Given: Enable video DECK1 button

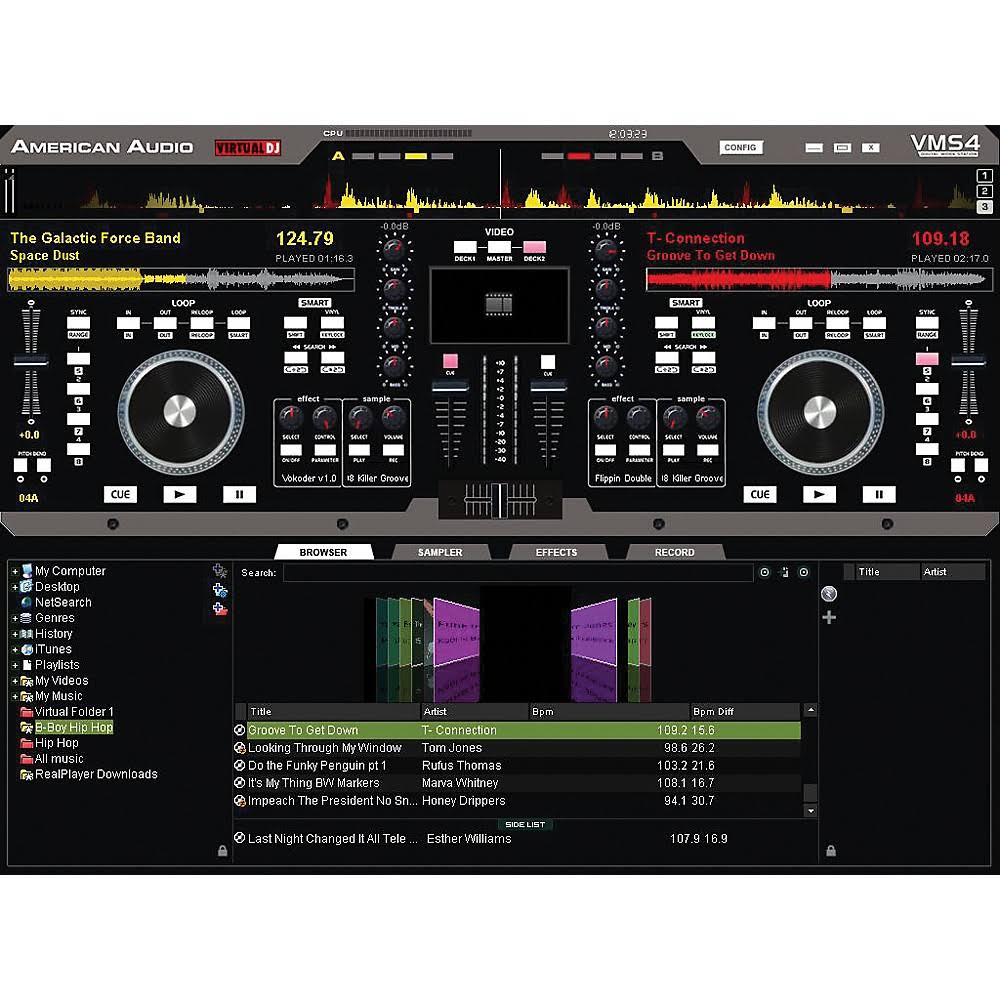Looking at the screenshot, I should pos(465,247).
